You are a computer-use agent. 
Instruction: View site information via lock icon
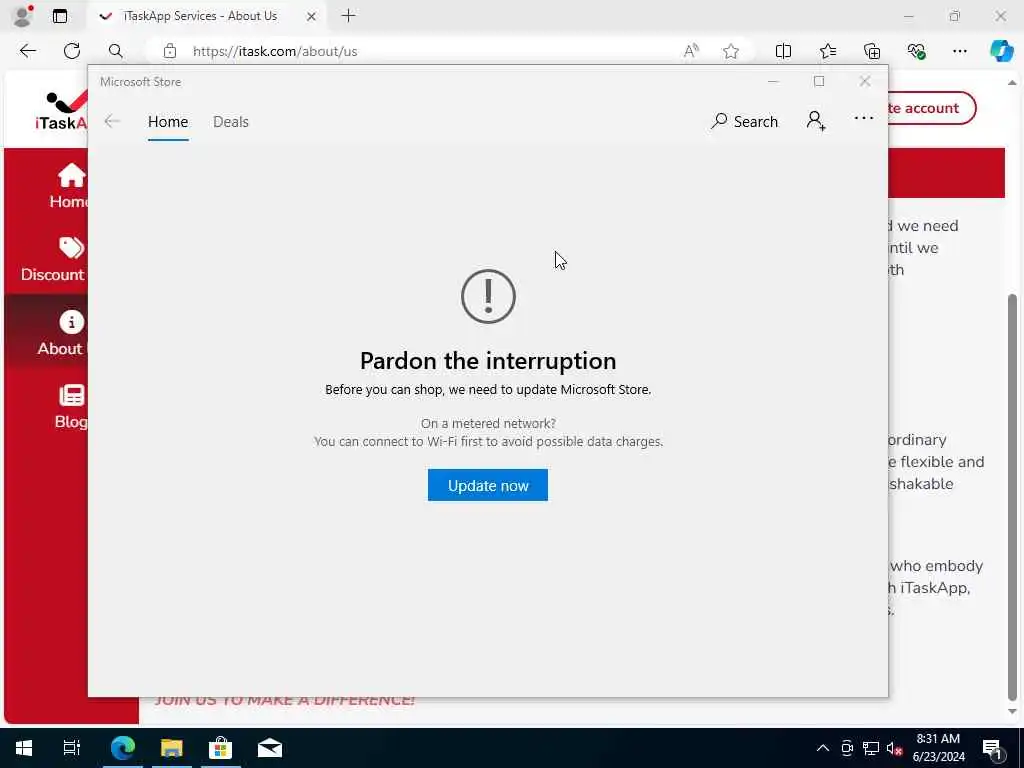coord(170,51)
